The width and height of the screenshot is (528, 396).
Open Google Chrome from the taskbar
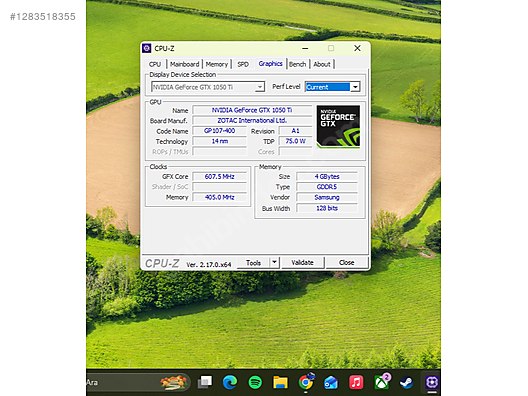[x=306, y=382]
